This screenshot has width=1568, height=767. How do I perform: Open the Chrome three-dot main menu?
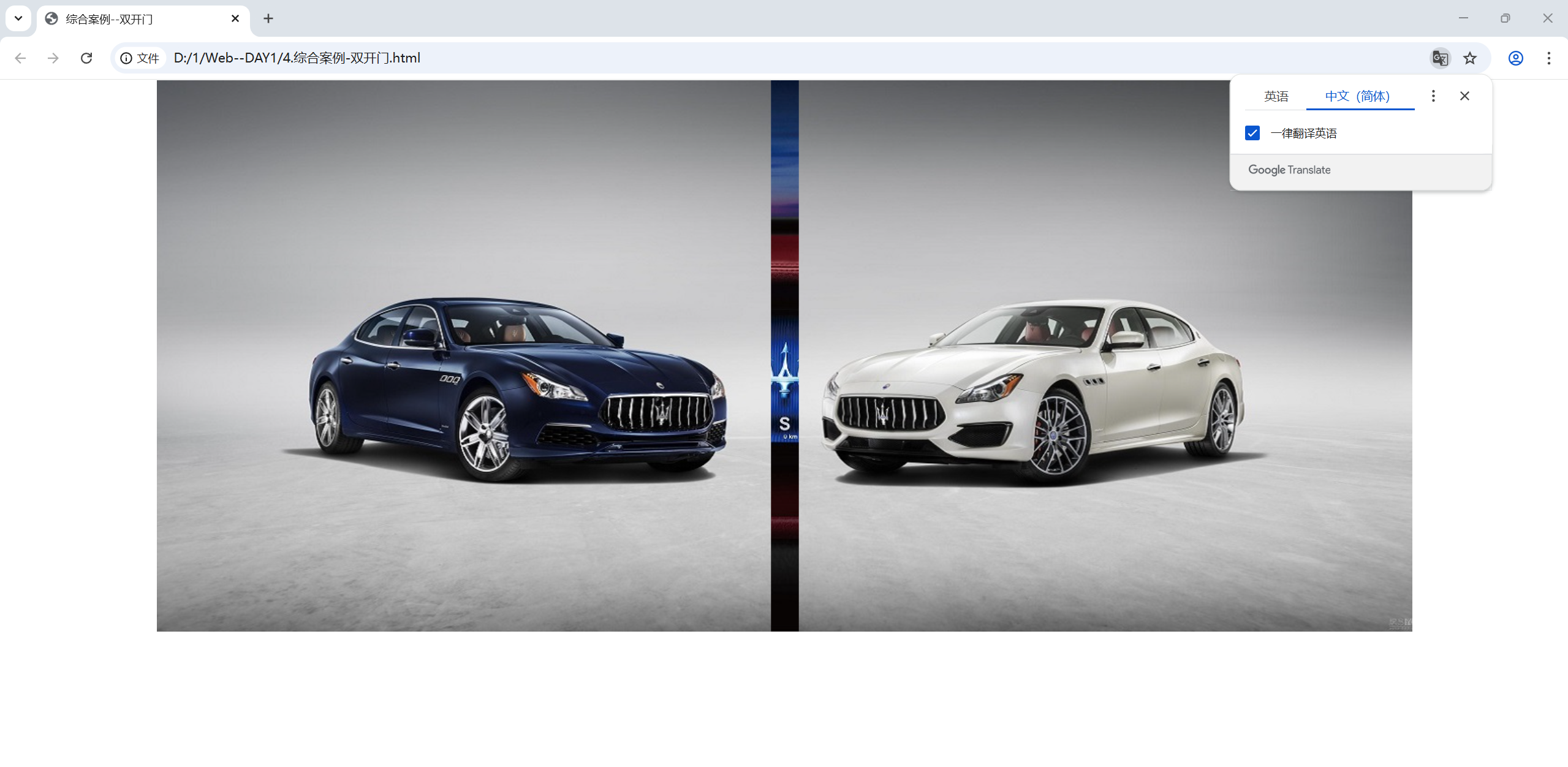1548,58
